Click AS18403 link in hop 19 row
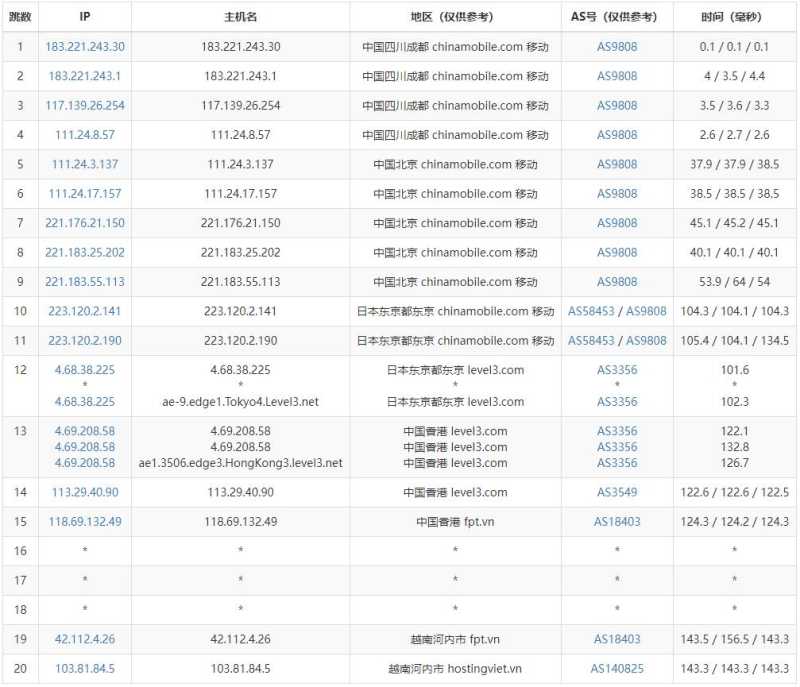 [x=617, y=639]
